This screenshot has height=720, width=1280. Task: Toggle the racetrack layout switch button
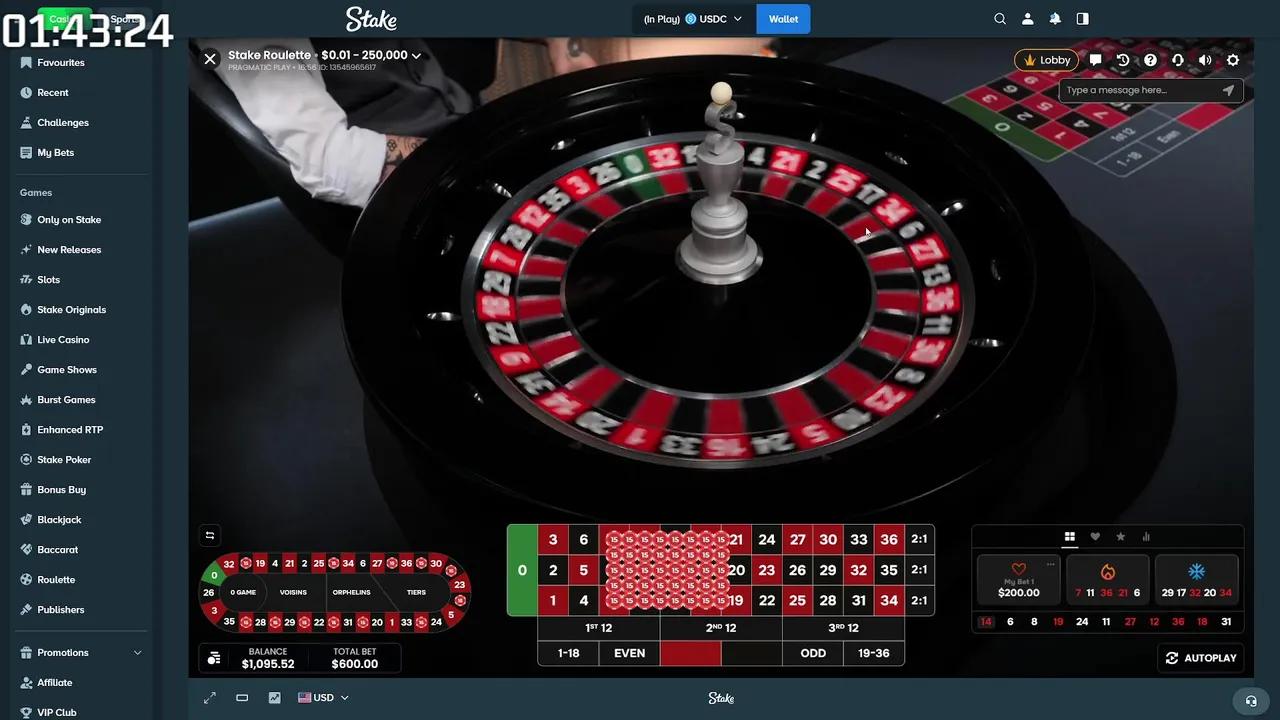[210, 535]
